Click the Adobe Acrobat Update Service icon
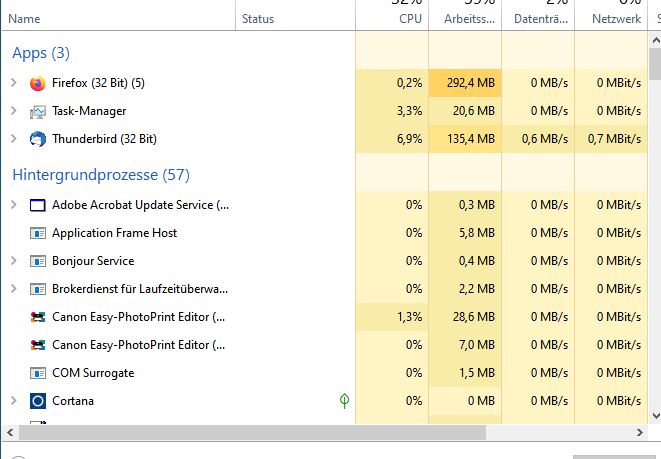 38,205
